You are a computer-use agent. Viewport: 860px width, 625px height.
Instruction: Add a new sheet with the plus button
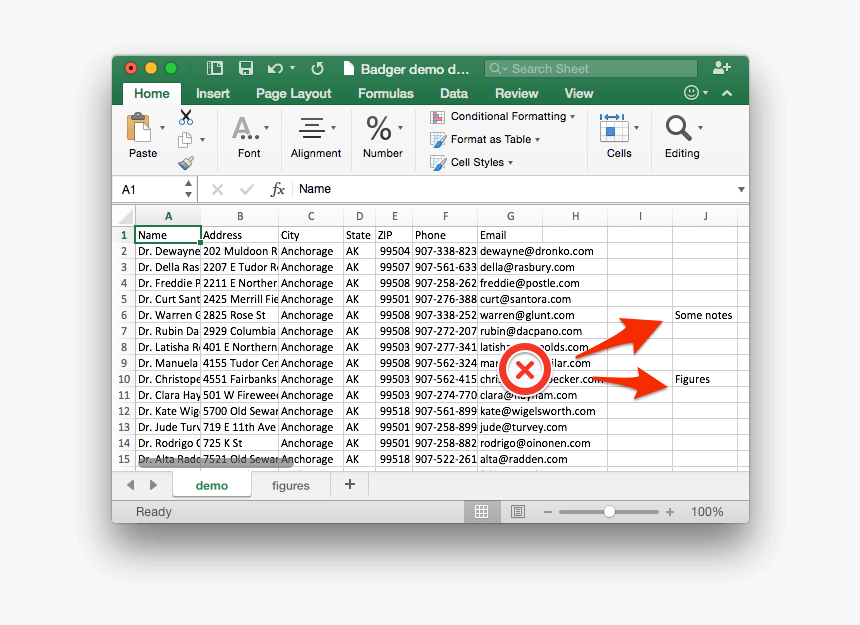click(348, 485)
